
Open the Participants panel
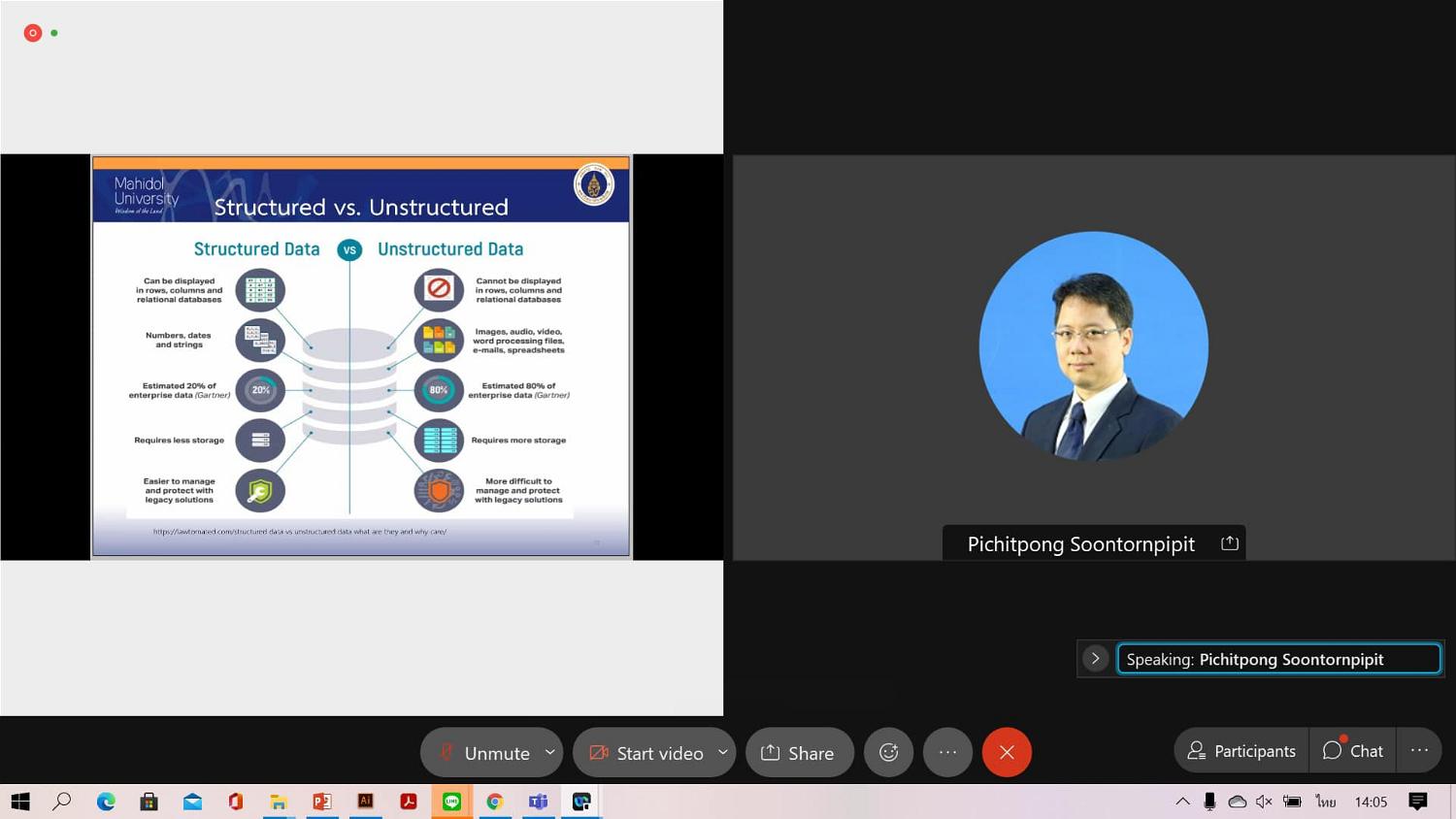(x=1241, y=751)
